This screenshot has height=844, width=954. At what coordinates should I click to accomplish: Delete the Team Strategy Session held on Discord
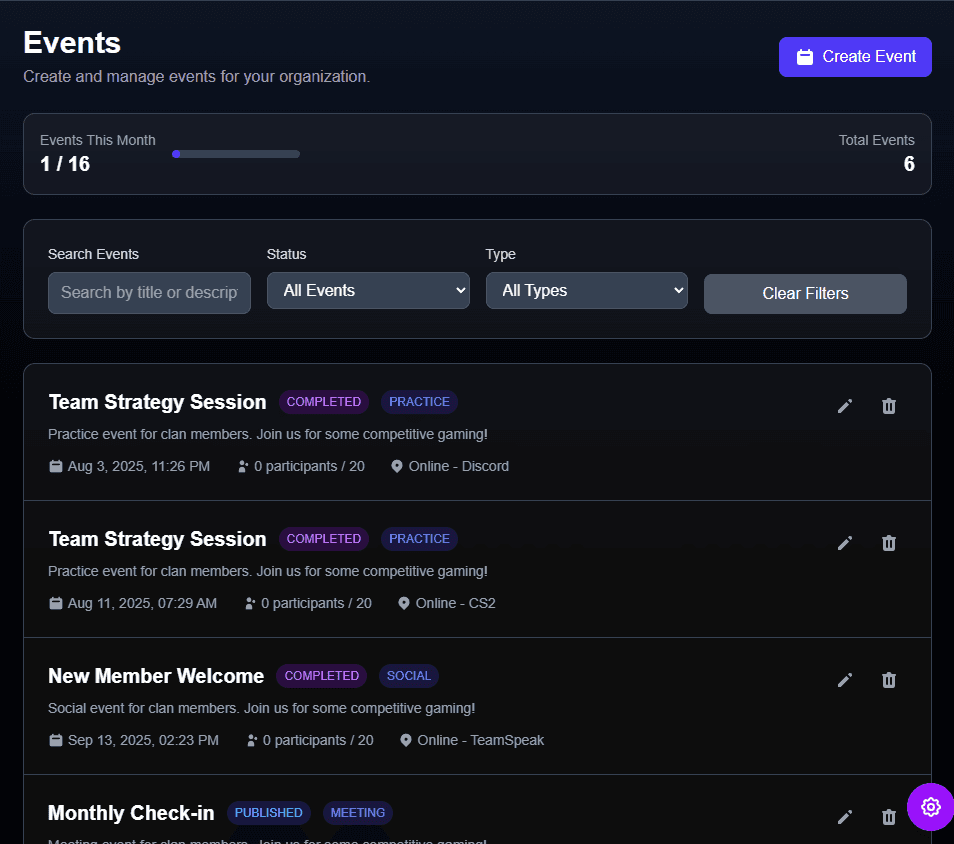pos(888,406)
